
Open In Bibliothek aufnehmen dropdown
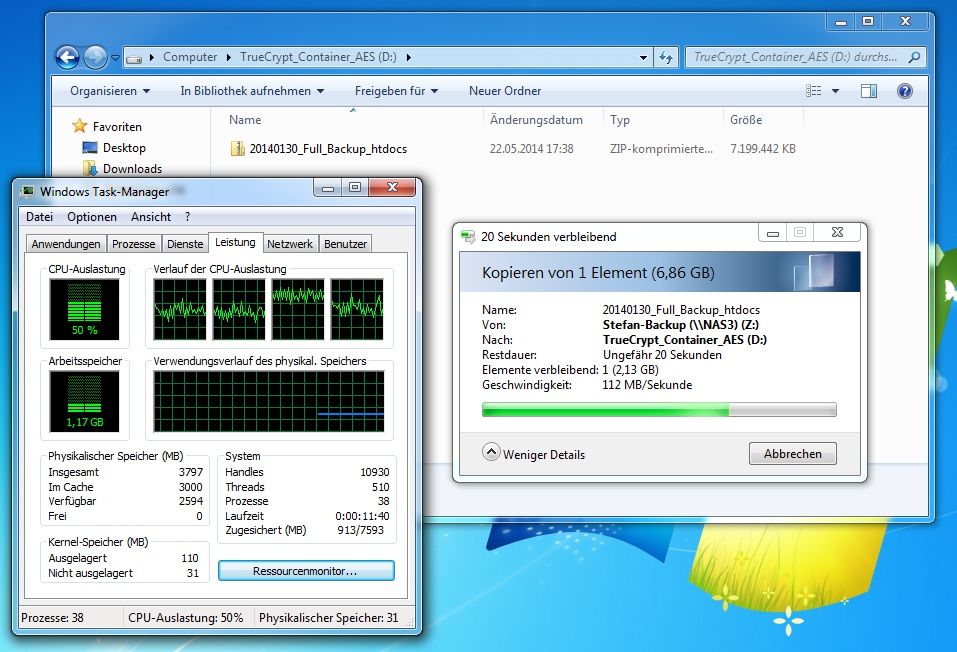252,91
